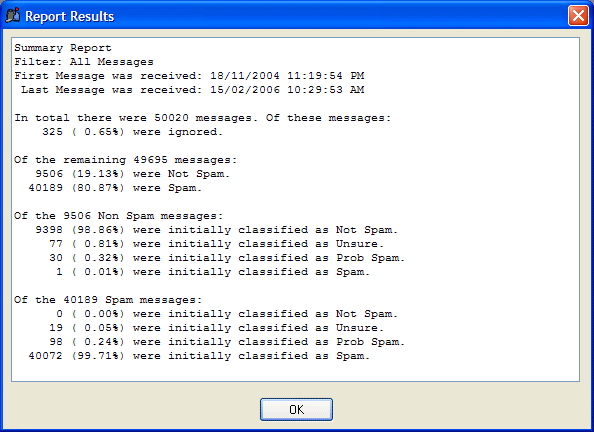Screen dimensions: 594x432
Task: Click the 40072 (99.71%) classified as Spam line
Action: (199, 356)
